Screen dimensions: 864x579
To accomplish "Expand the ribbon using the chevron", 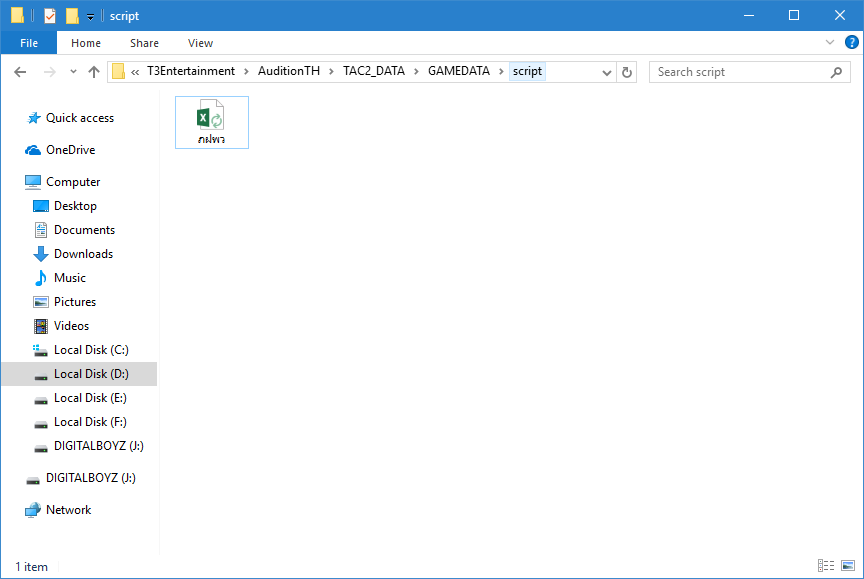I will pyautogui.click(x=830, y=43).
